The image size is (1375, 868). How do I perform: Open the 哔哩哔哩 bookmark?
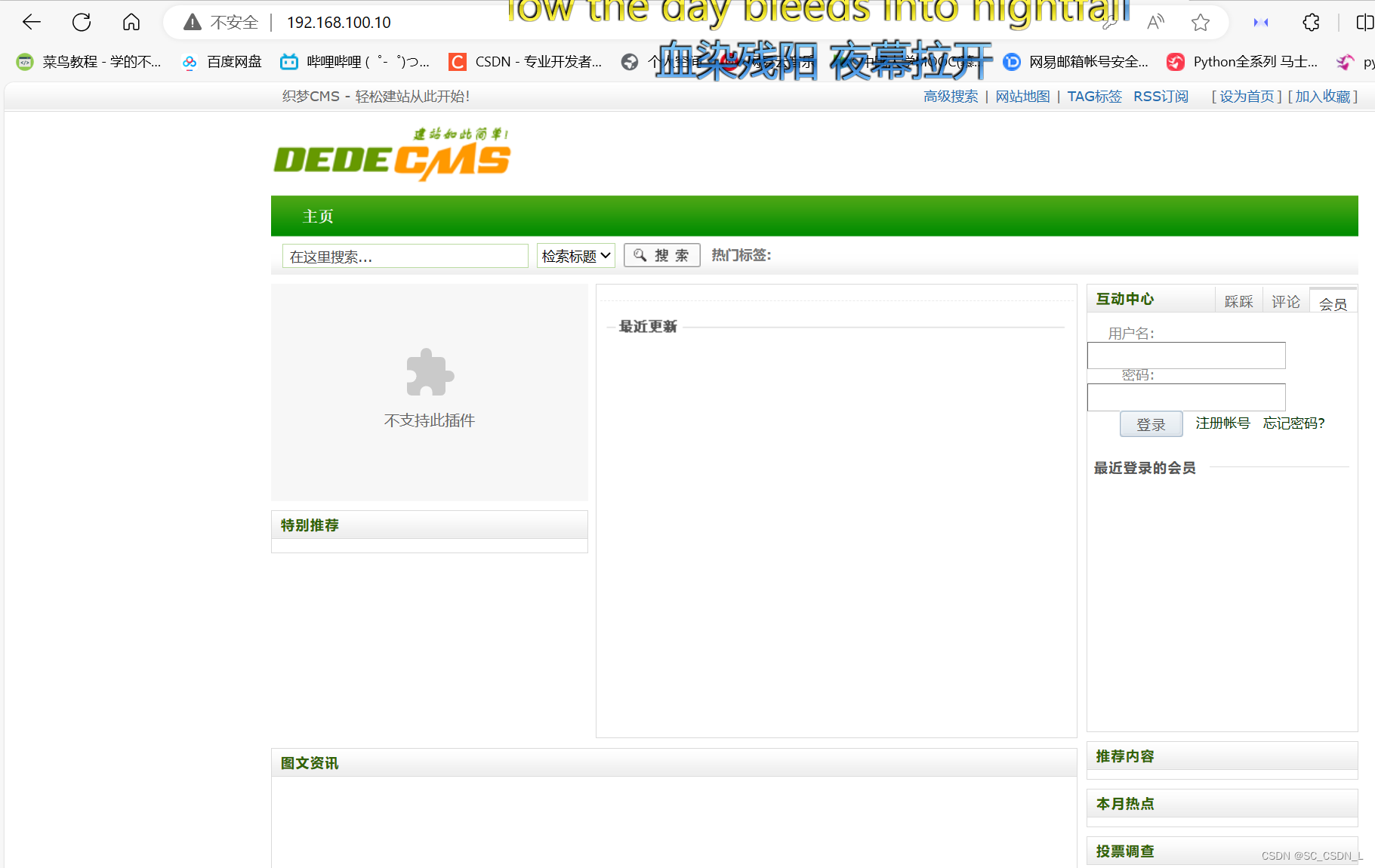pos(355,62)
